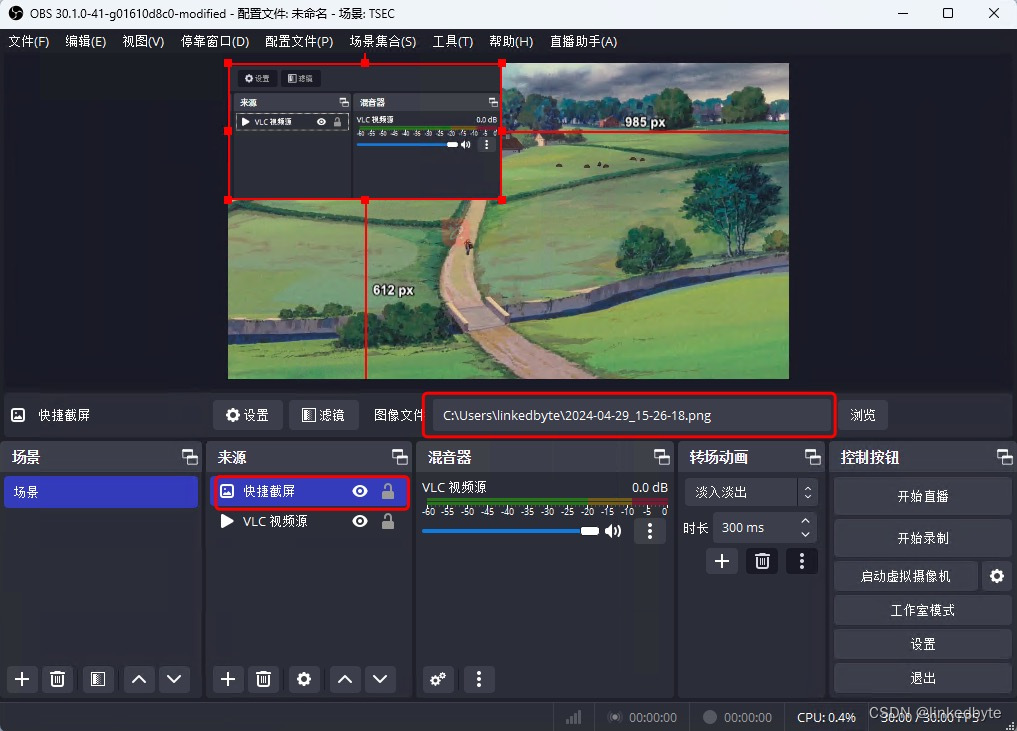This screenshot has height=731, width=1017.
Task: Click 开始录制 button
Action: 922,538
